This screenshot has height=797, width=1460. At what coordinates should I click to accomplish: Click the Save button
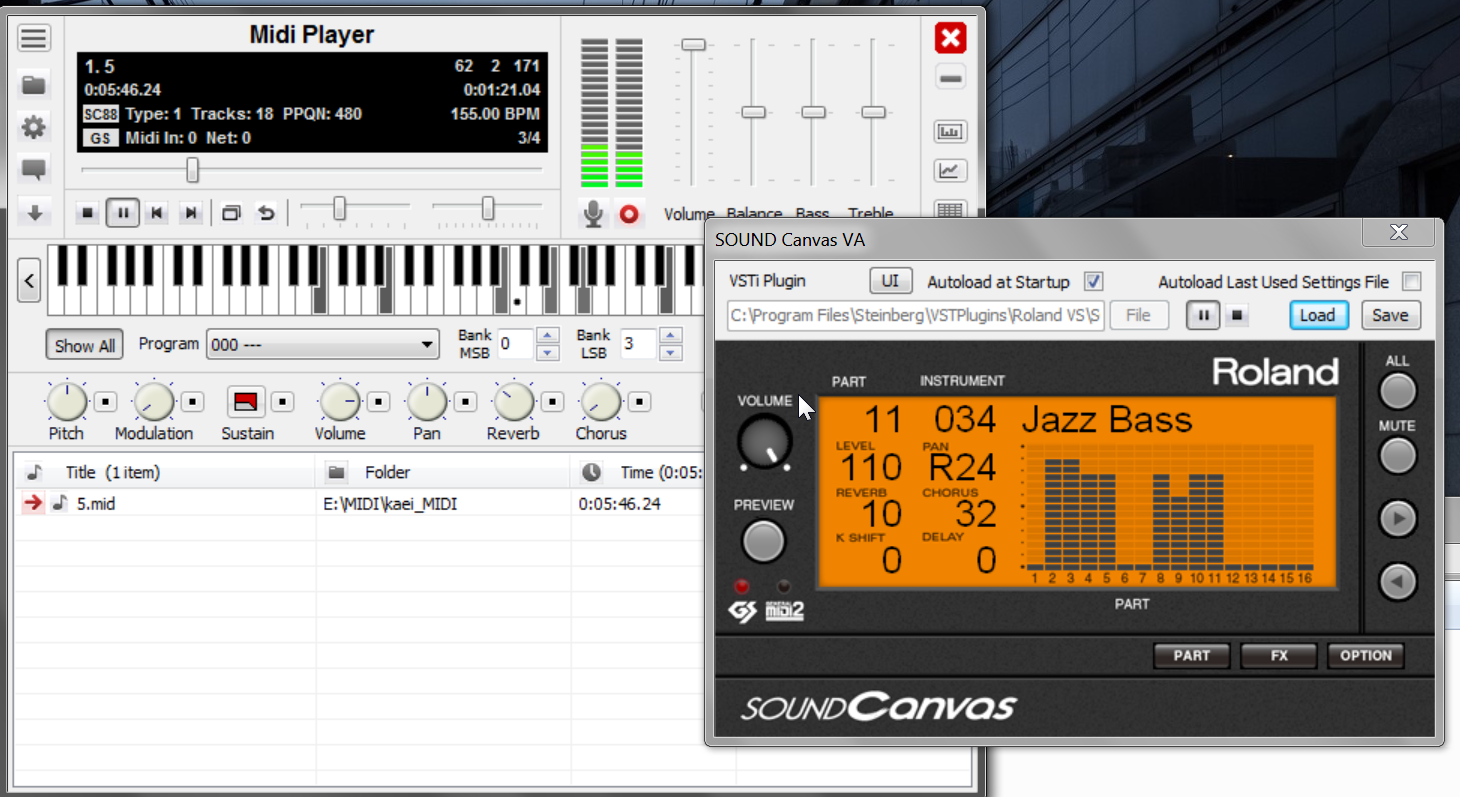[1390, 315]
